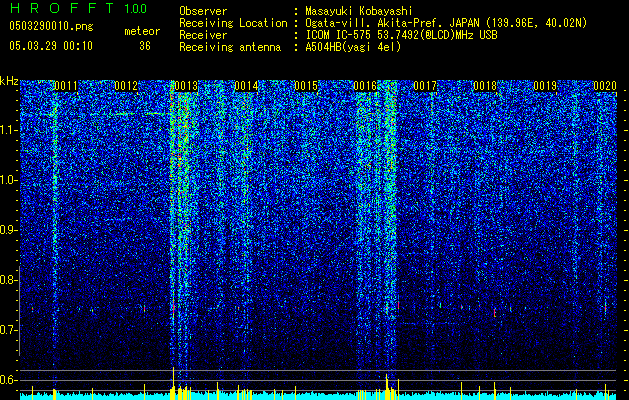Click the 0015 time marker

click(306, 86)
